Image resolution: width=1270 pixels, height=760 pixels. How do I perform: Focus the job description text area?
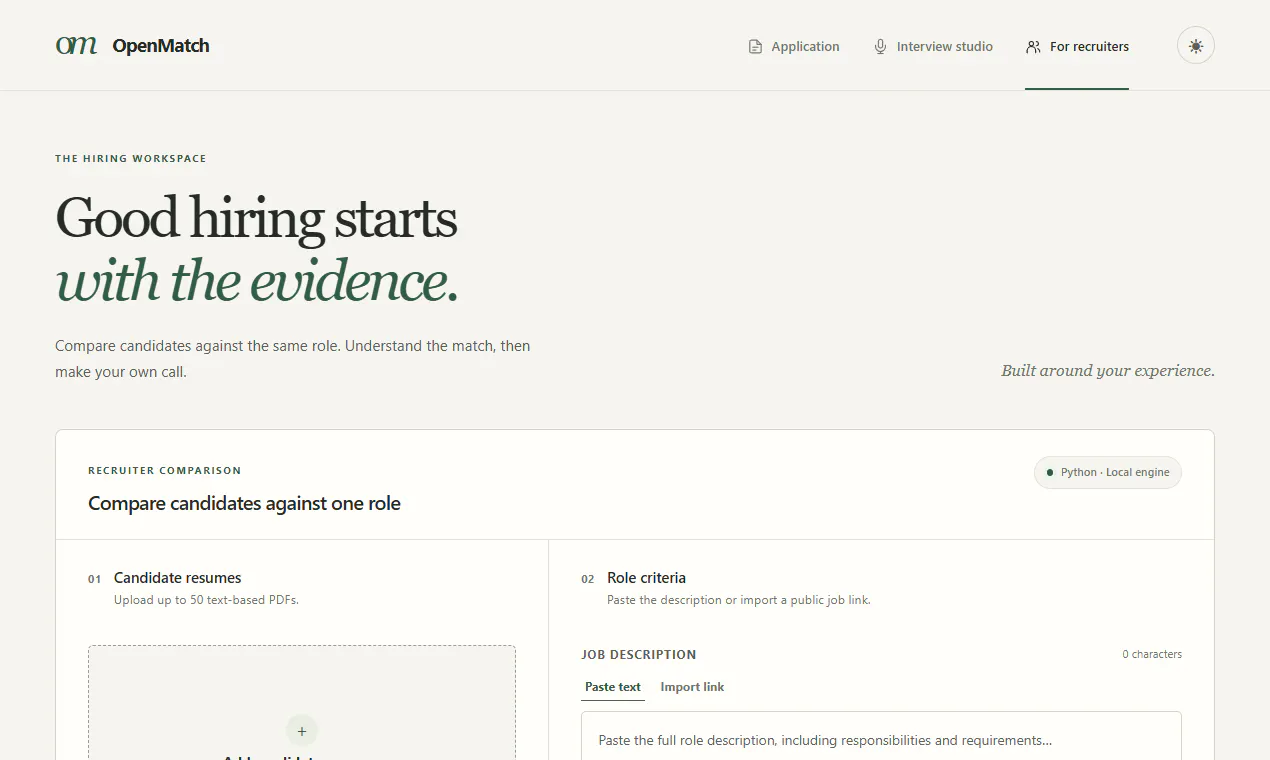click(x=881, y=736)
